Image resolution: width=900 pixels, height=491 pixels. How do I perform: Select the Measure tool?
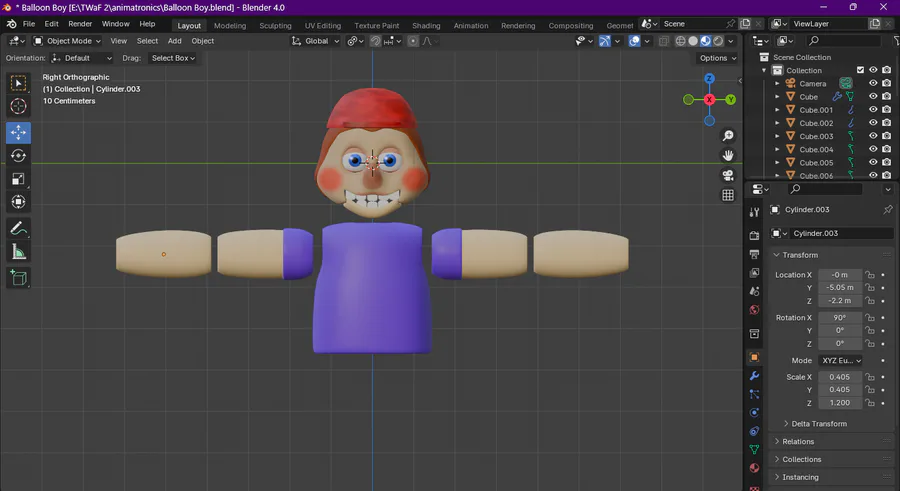coord(19,253)
